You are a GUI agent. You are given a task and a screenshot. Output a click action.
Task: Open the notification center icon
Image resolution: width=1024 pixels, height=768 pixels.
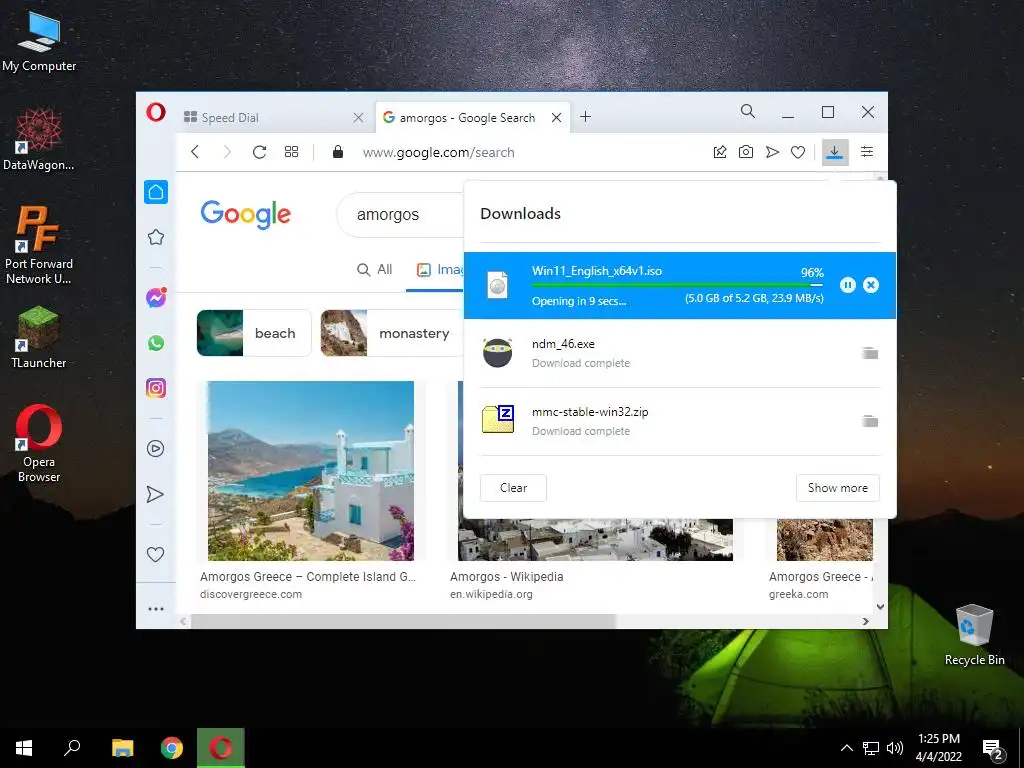click(x=992, y=748)
